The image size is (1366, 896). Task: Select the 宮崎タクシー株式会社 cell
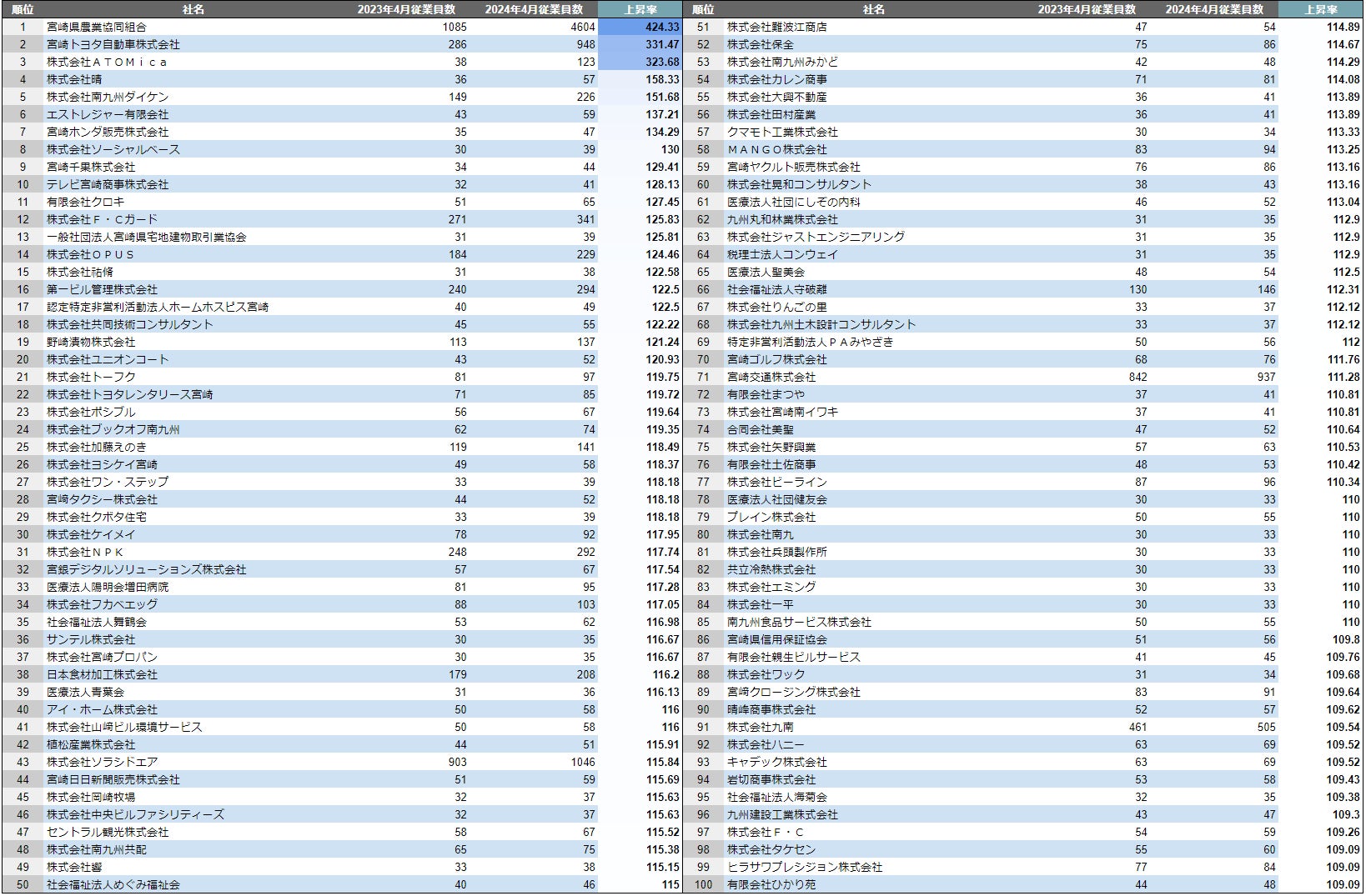(x=102, y=499)
